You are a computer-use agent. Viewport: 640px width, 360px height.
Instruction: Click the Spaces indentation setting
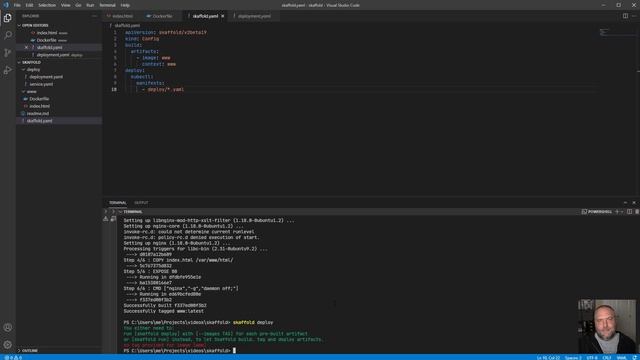coord(573,358)
